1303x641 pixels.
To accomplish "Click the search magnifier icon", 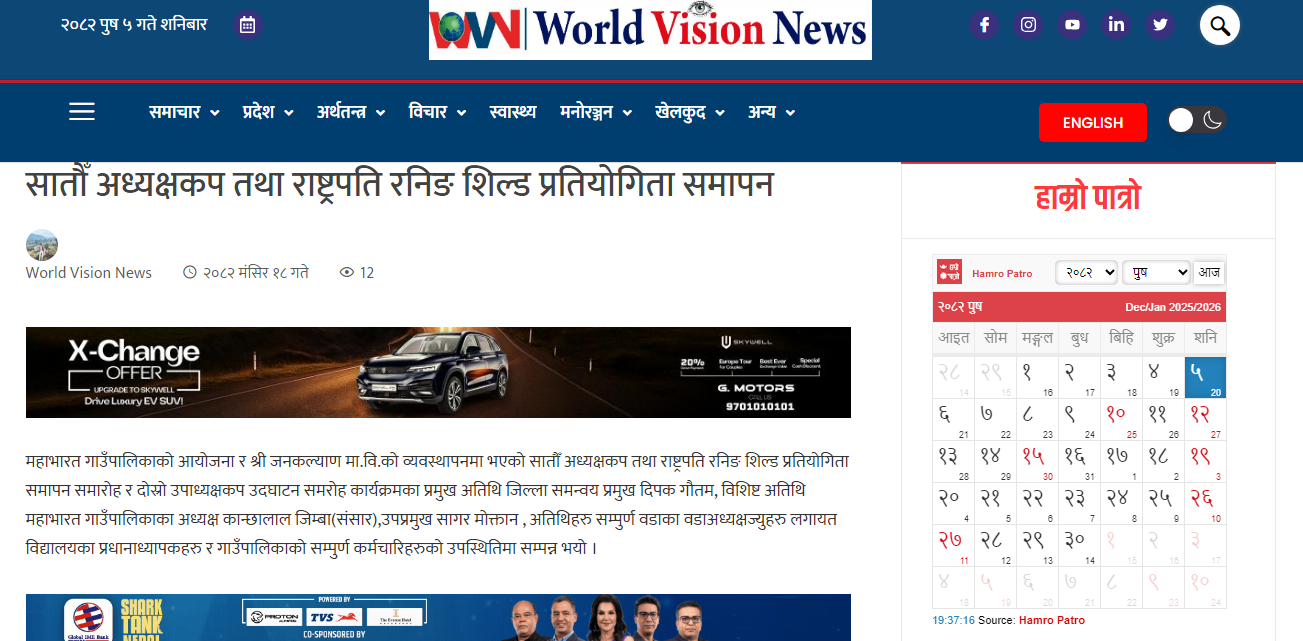I will pos(1220,25).
